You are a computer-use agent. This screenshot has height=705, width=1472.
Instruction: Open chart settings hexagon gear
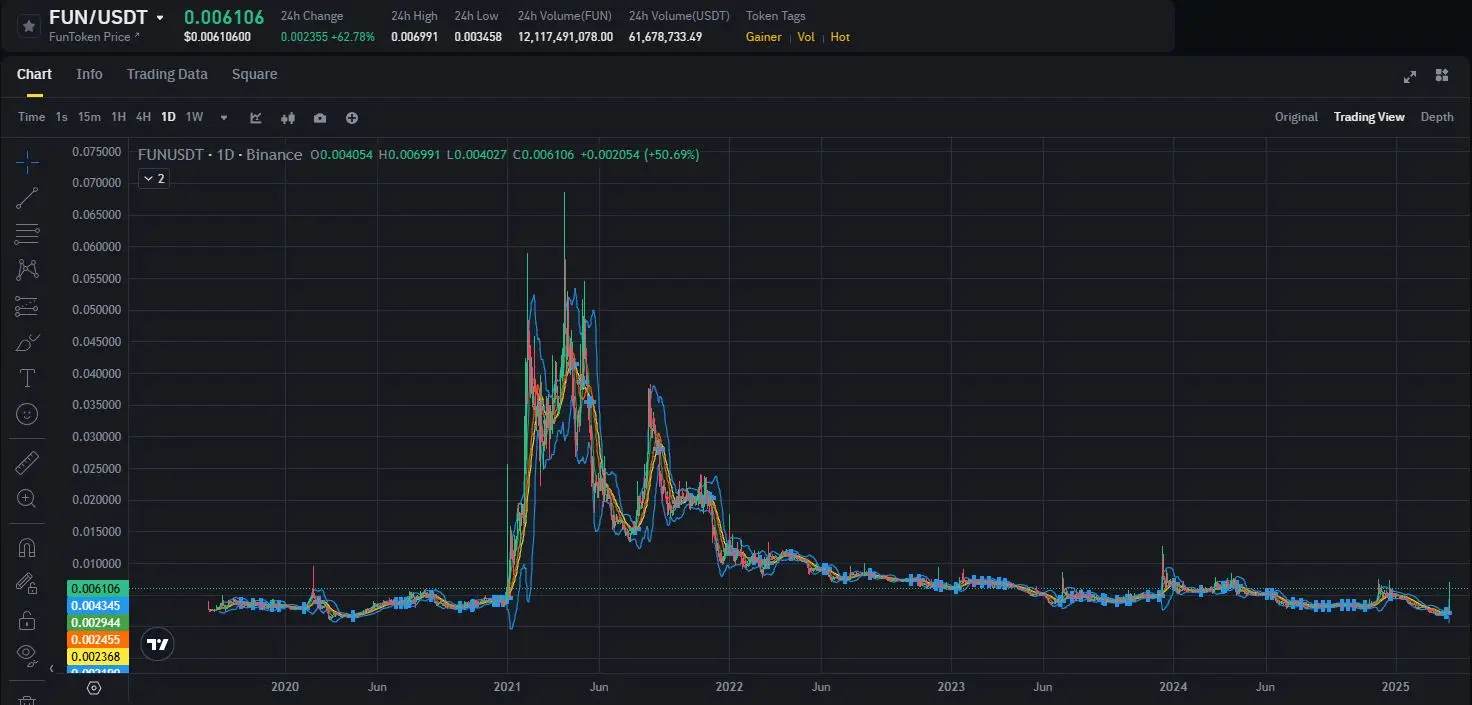coord(94,688)
